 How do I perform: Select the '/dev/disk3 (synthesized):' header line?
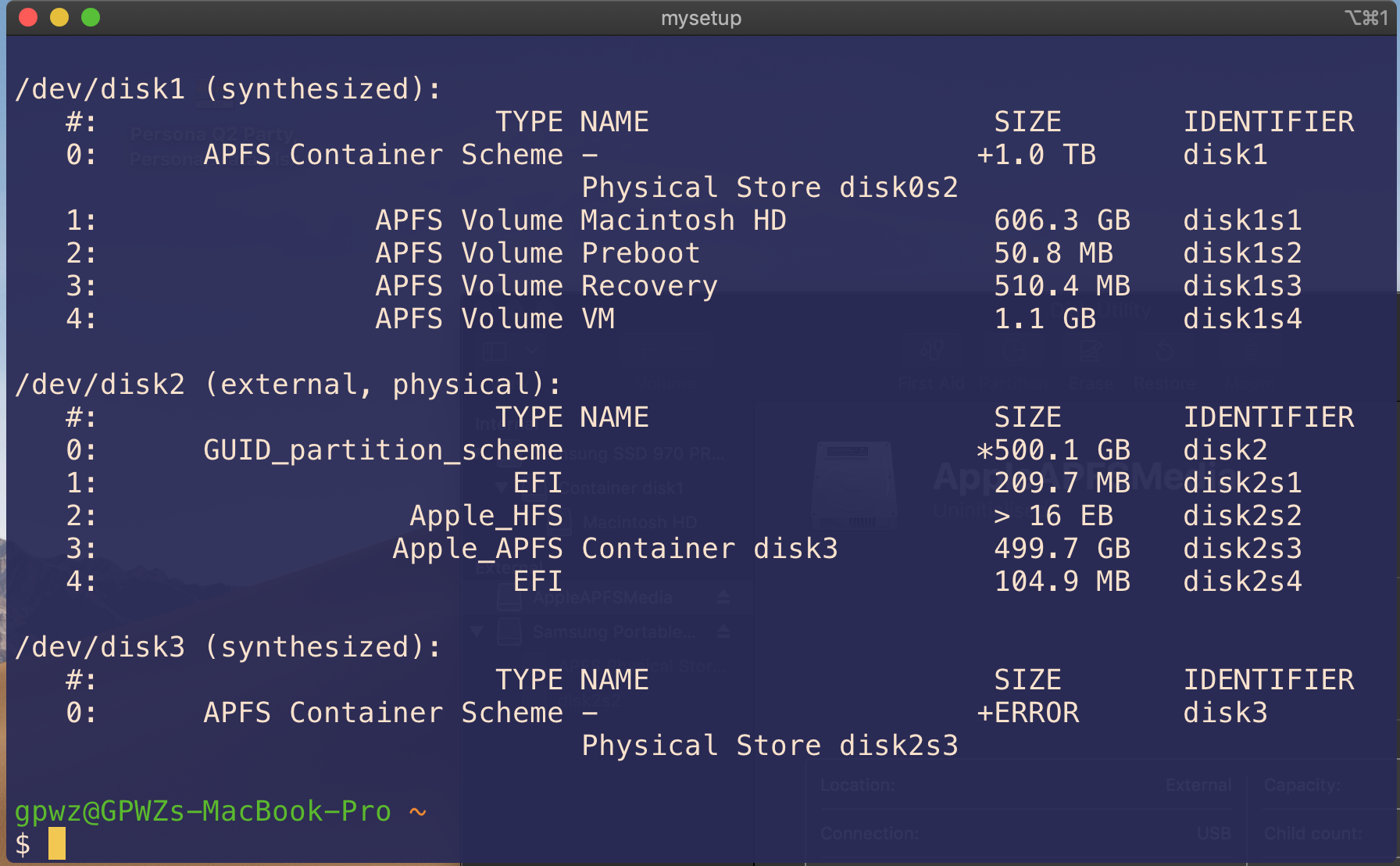pos(228,647)
